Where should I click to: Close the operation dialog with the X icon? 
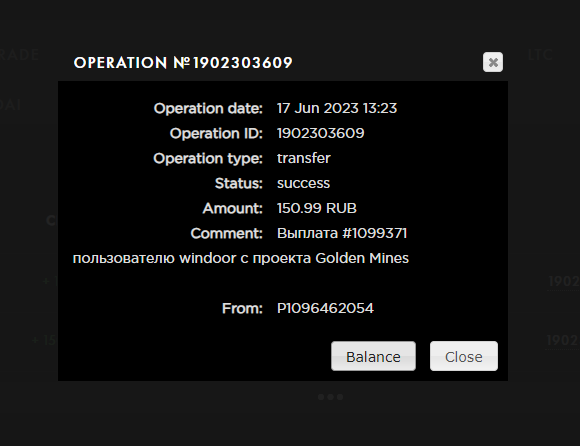(493, 62)
